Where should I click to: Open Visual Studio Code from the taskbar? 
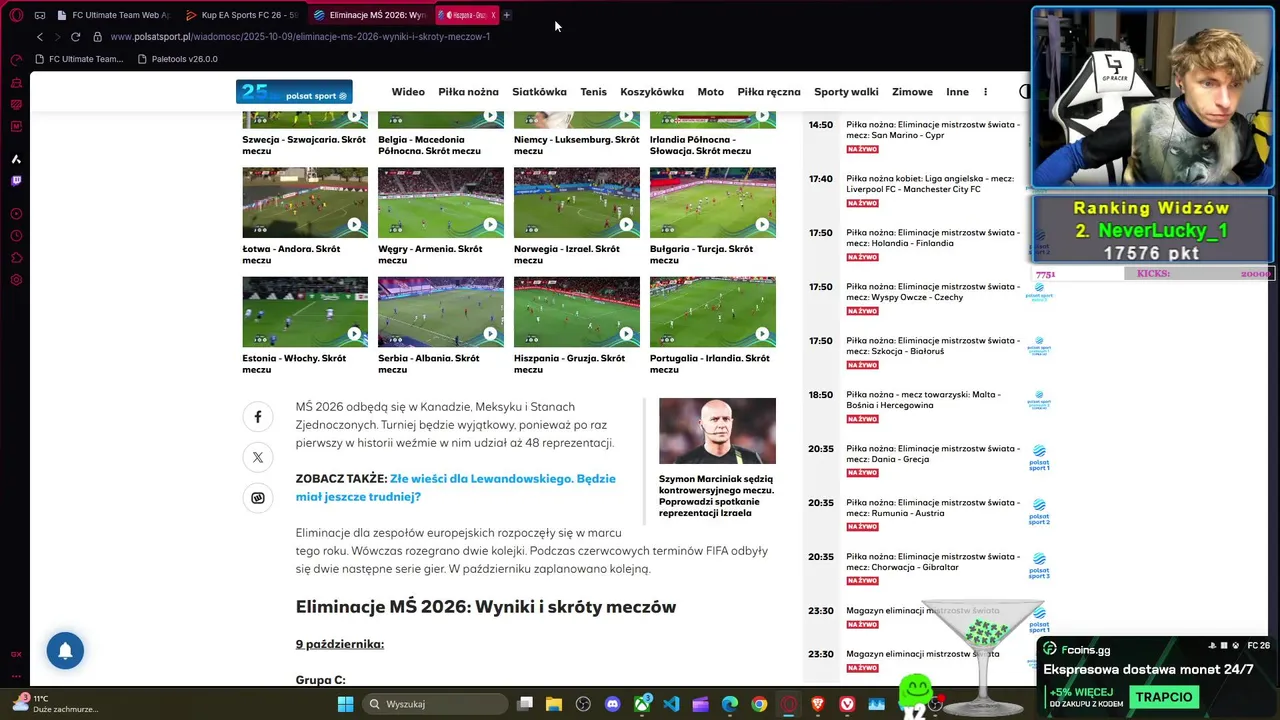point(671,704)
